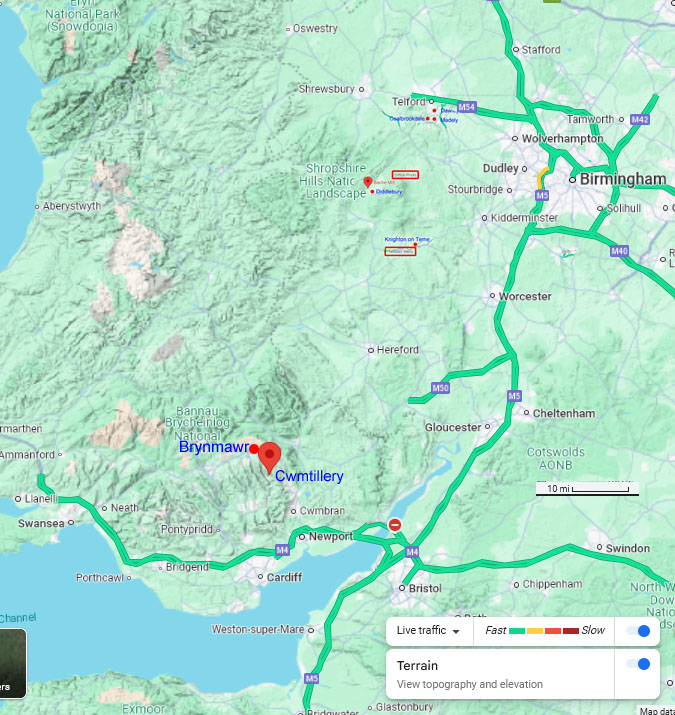Select the Stourbridge town label
This screenshot has height=715, width=675.
475,189
